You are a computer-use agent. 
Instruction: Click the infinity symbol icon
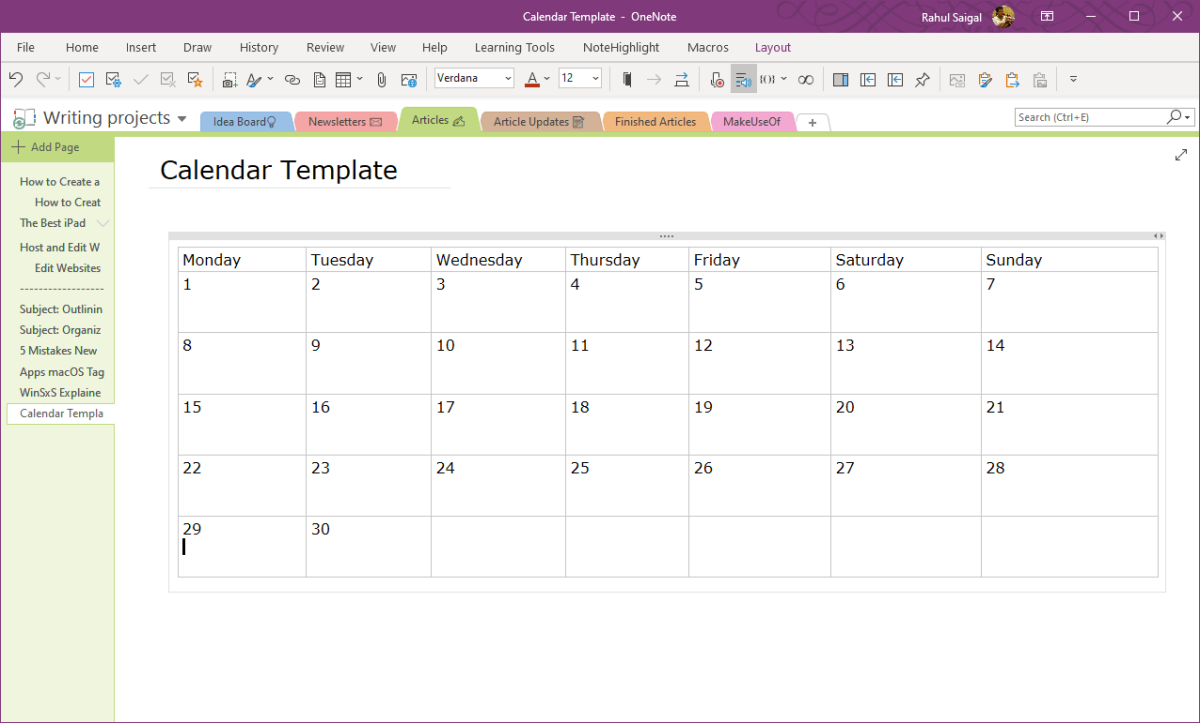805,79
